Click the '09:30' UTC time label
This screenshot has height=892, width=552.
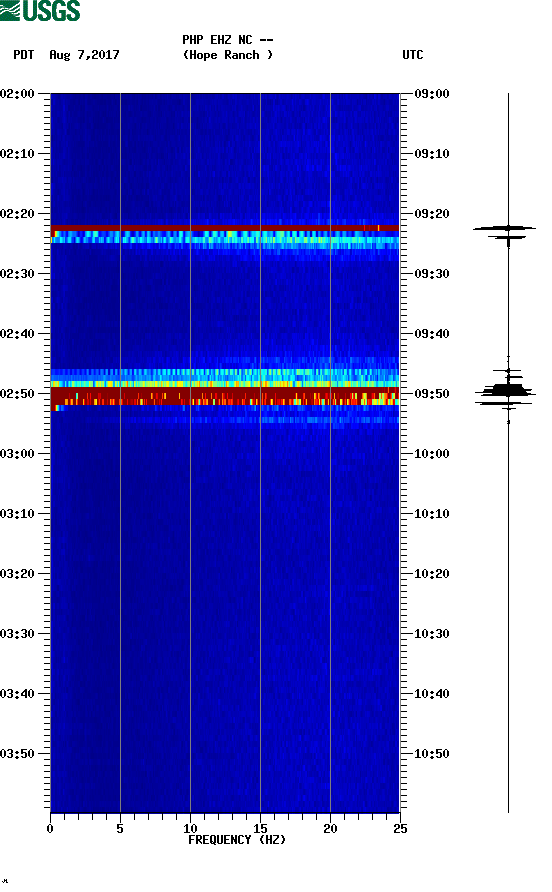click(432, 274)
